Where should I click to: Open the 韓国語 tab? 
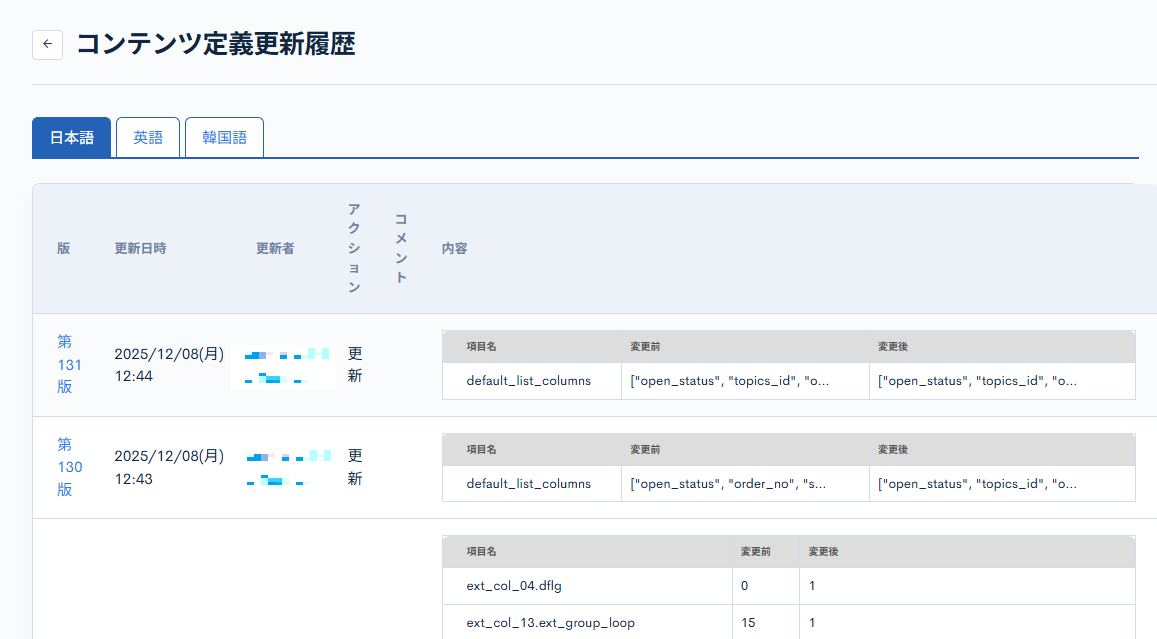[x=224, y=137]
